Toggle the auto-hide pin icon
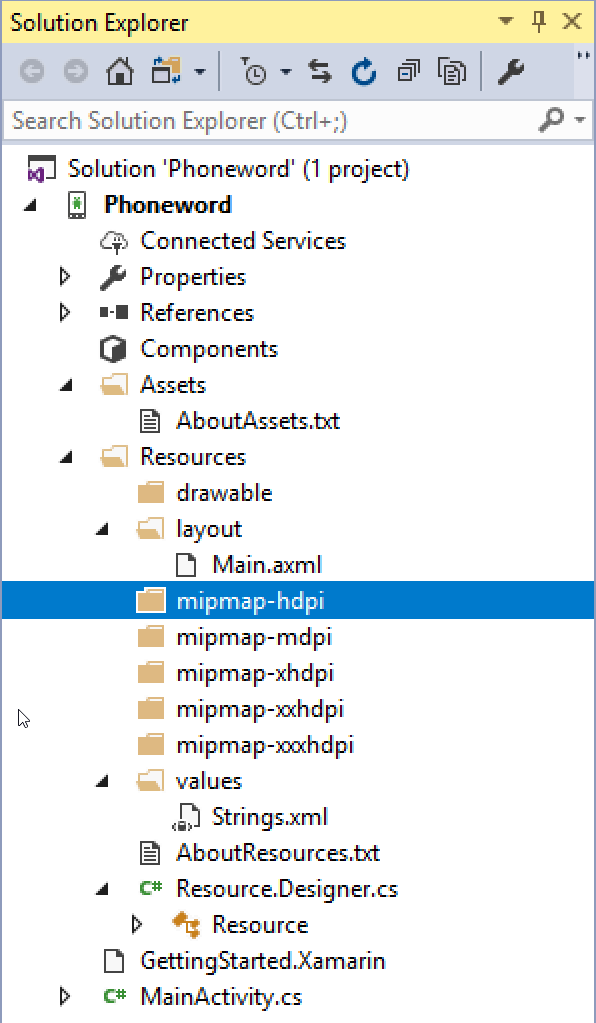This screenshot has width=596, height=1023. tap(539, 22)
